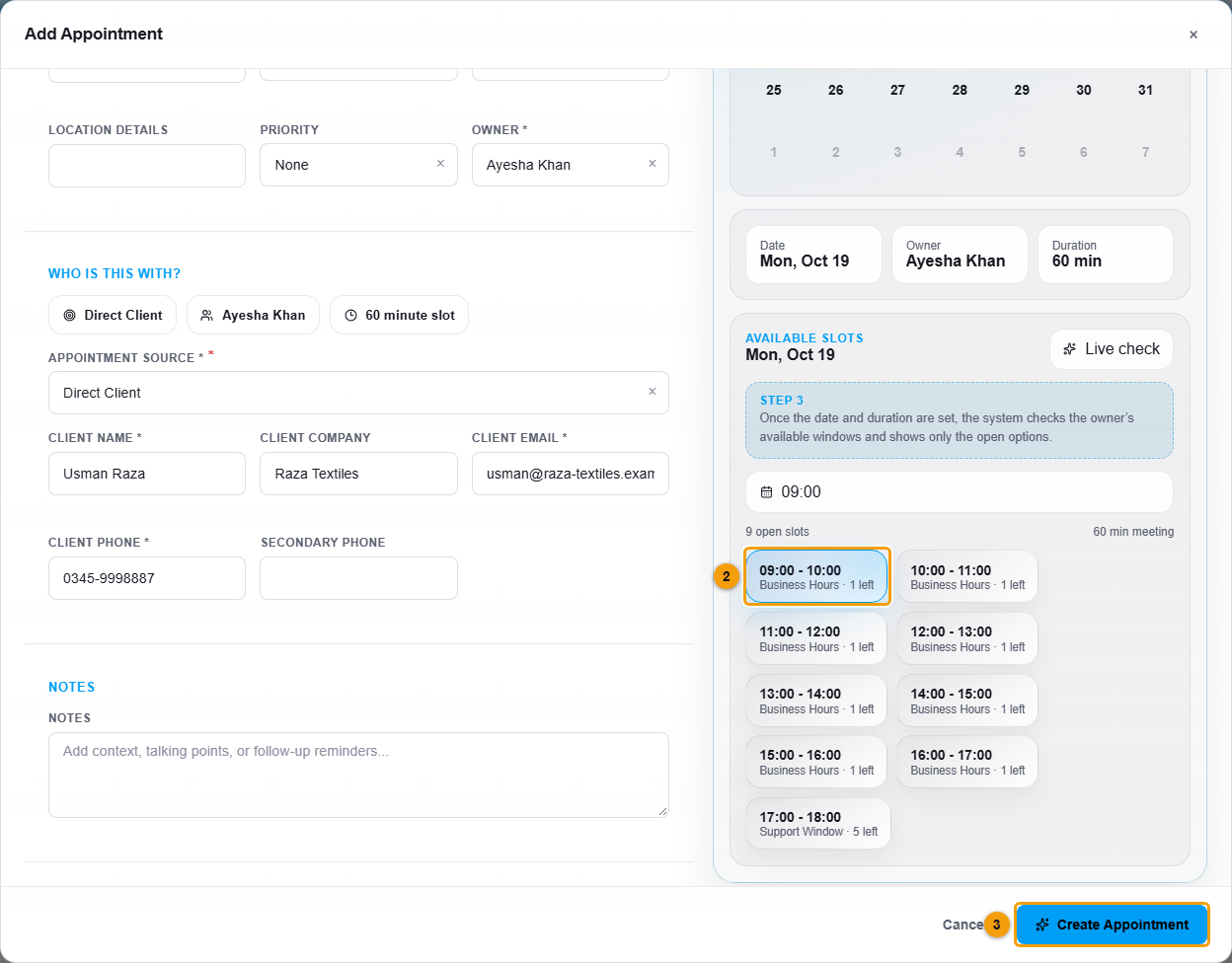This screenshot has height=963, width=1232.
Task: Select the 09:00 - 10:00 slot
Action: click(816, 576)
